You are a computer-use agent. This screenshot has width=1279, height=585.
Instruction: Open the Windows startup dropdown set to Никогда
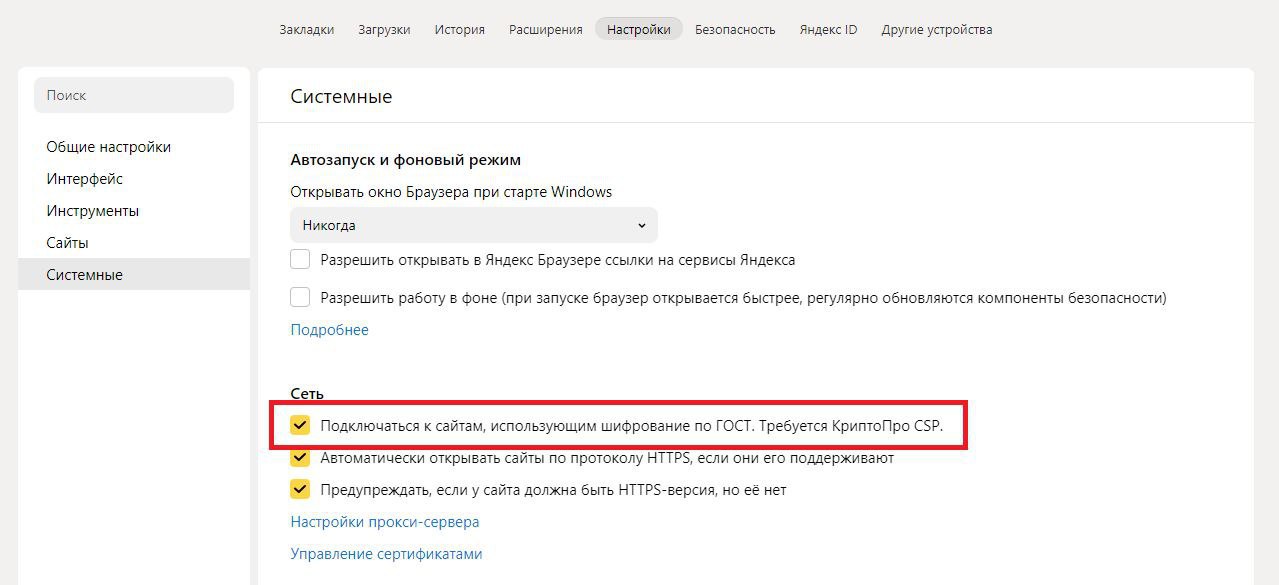coord(473,225)
